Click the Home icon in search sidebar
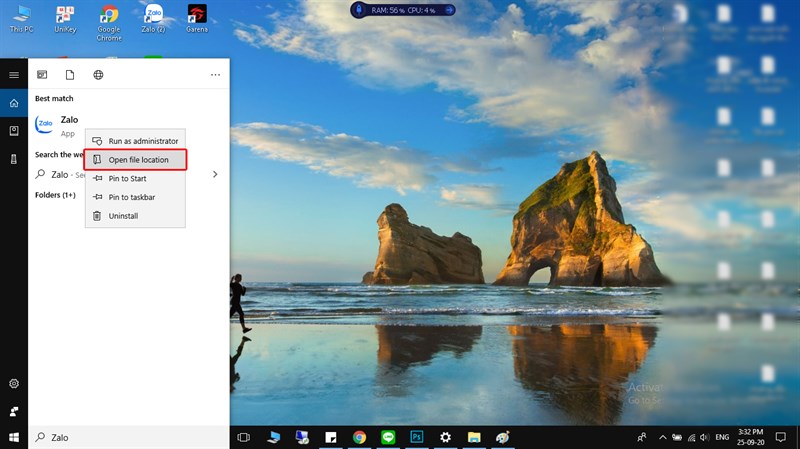800x449 pixels. [14, 103]
